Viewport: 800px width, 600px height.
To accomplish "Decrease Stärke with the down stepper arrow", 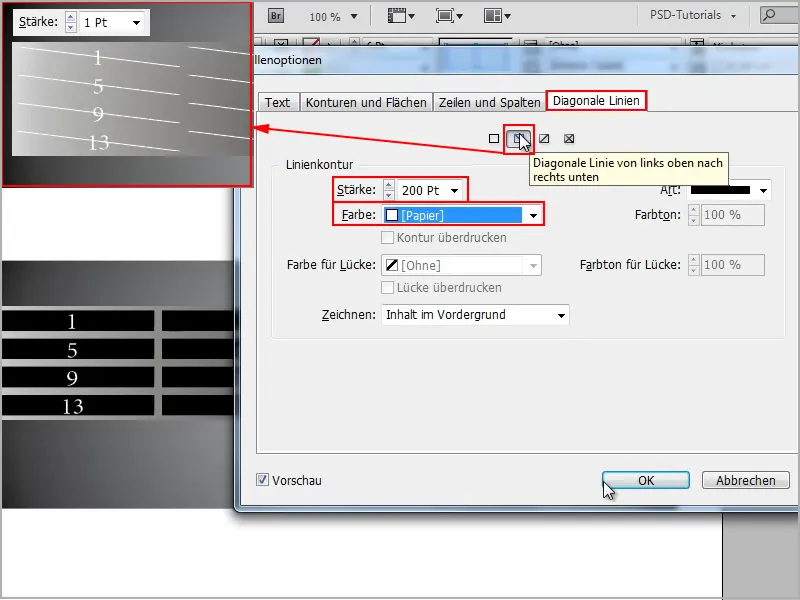I will [389, 195].
